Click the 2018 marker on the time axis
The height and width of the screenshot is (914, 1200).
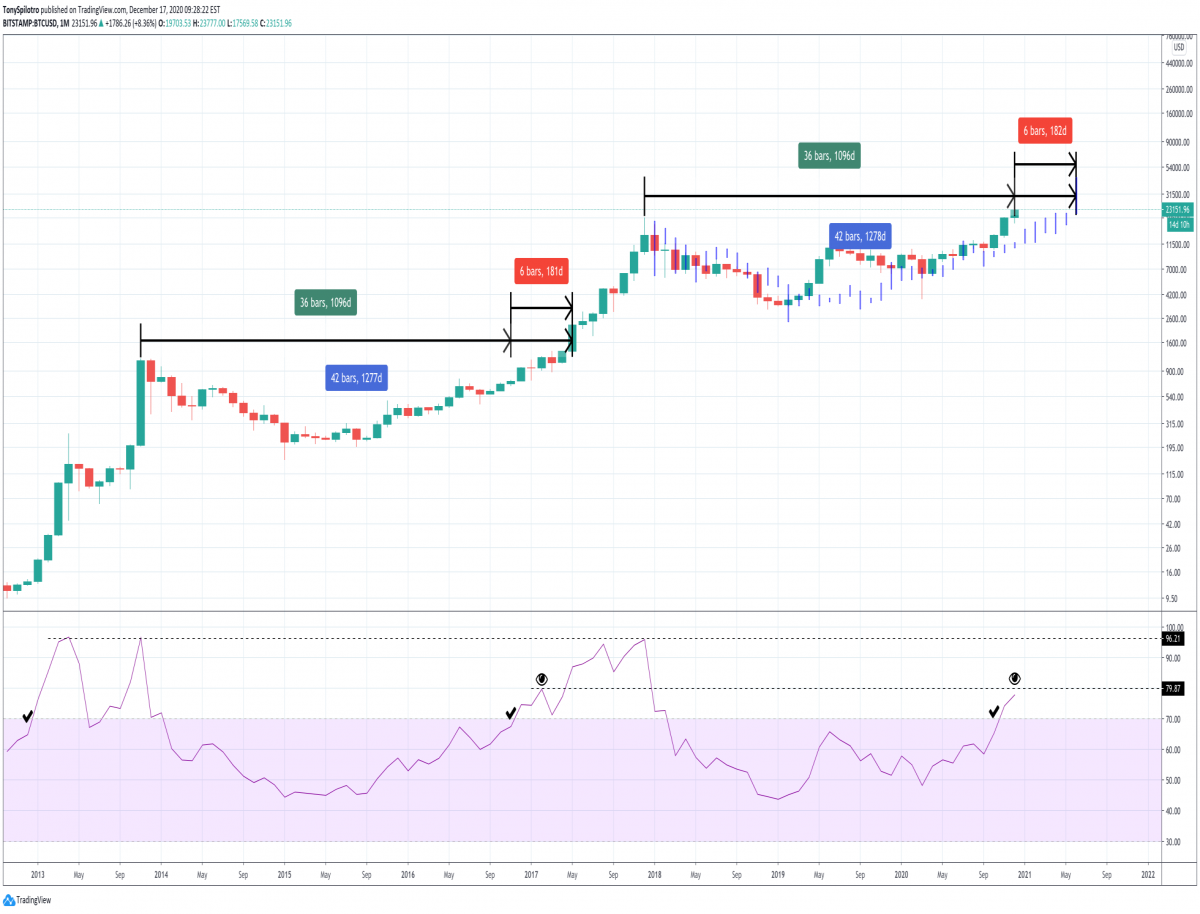[x=654, y=873]
